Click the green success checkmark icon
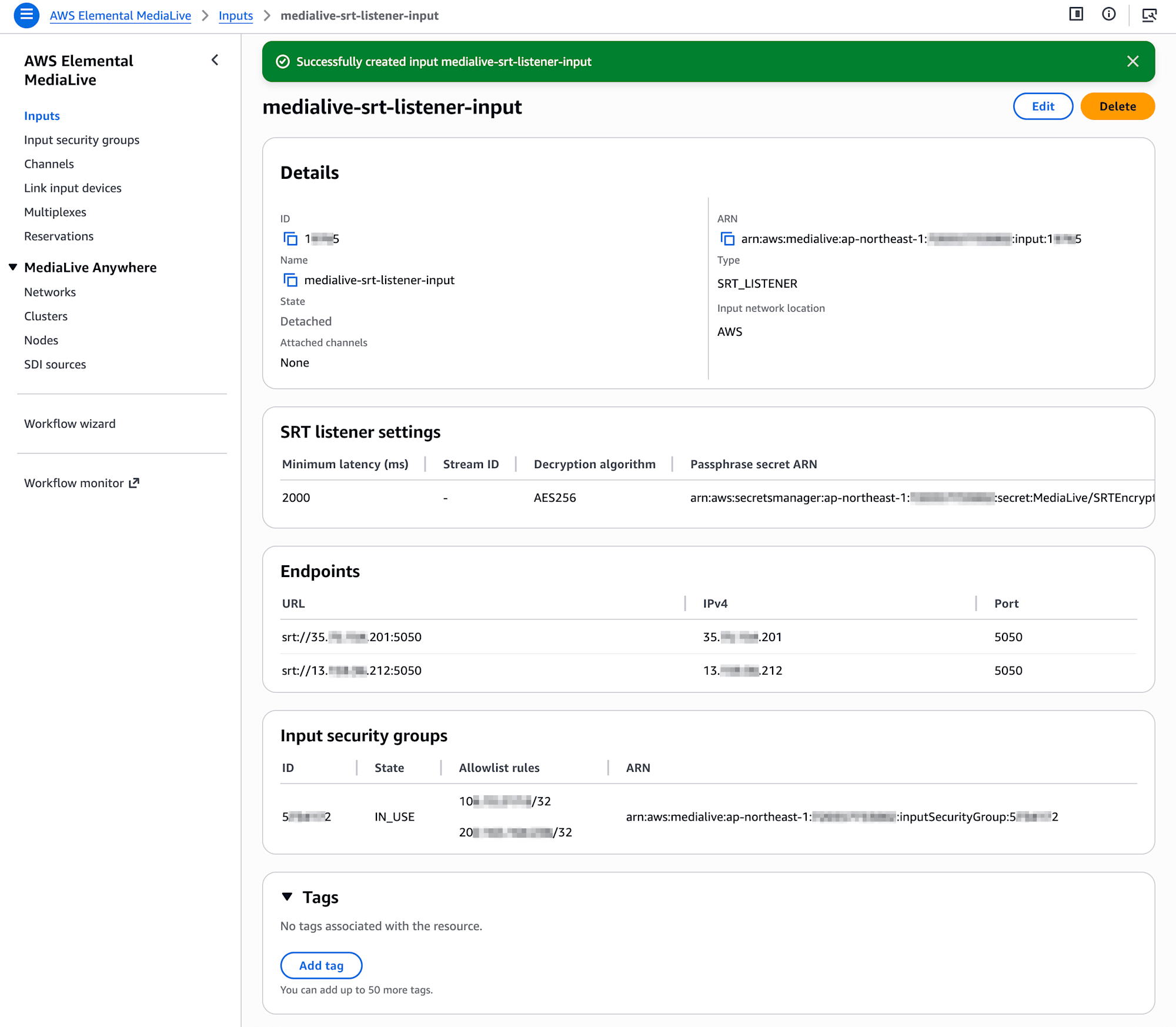The image size is (1176, 1027). pyautogui.click(x=283, y=62)
